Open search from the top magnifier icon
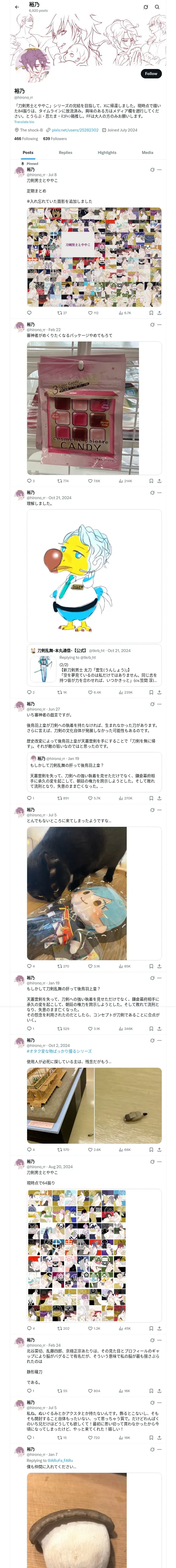 [x=157, y=7]
